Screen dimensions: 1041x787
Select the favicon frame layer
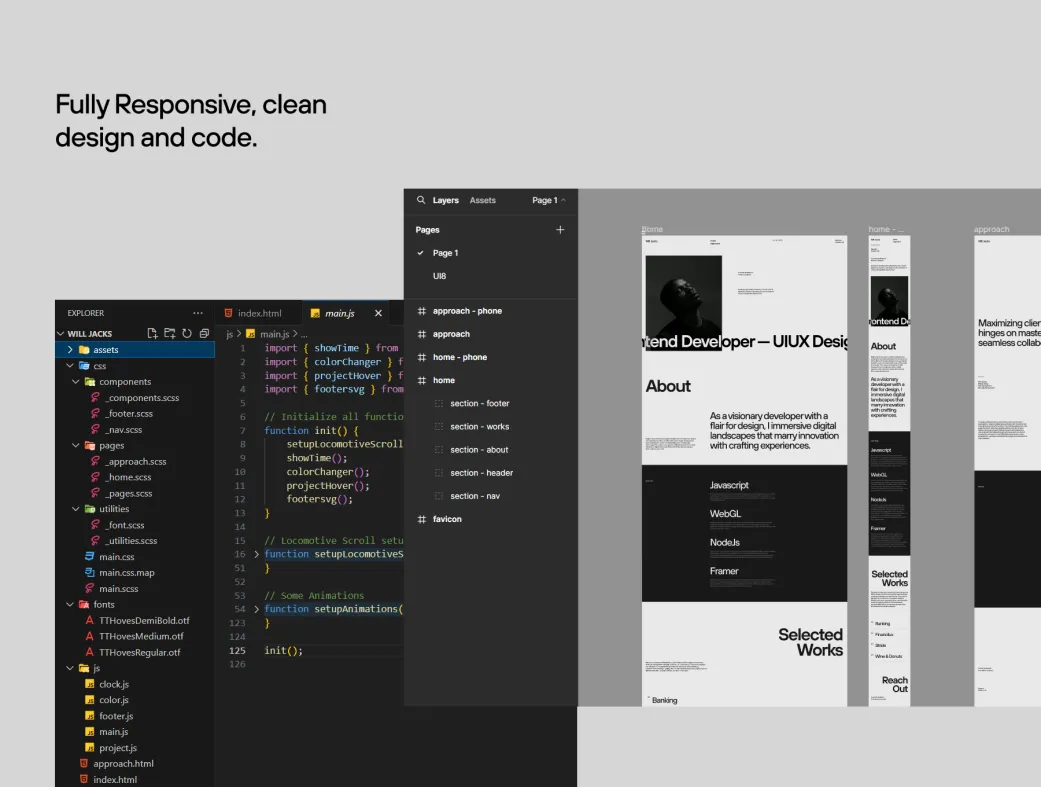point(447,519)
